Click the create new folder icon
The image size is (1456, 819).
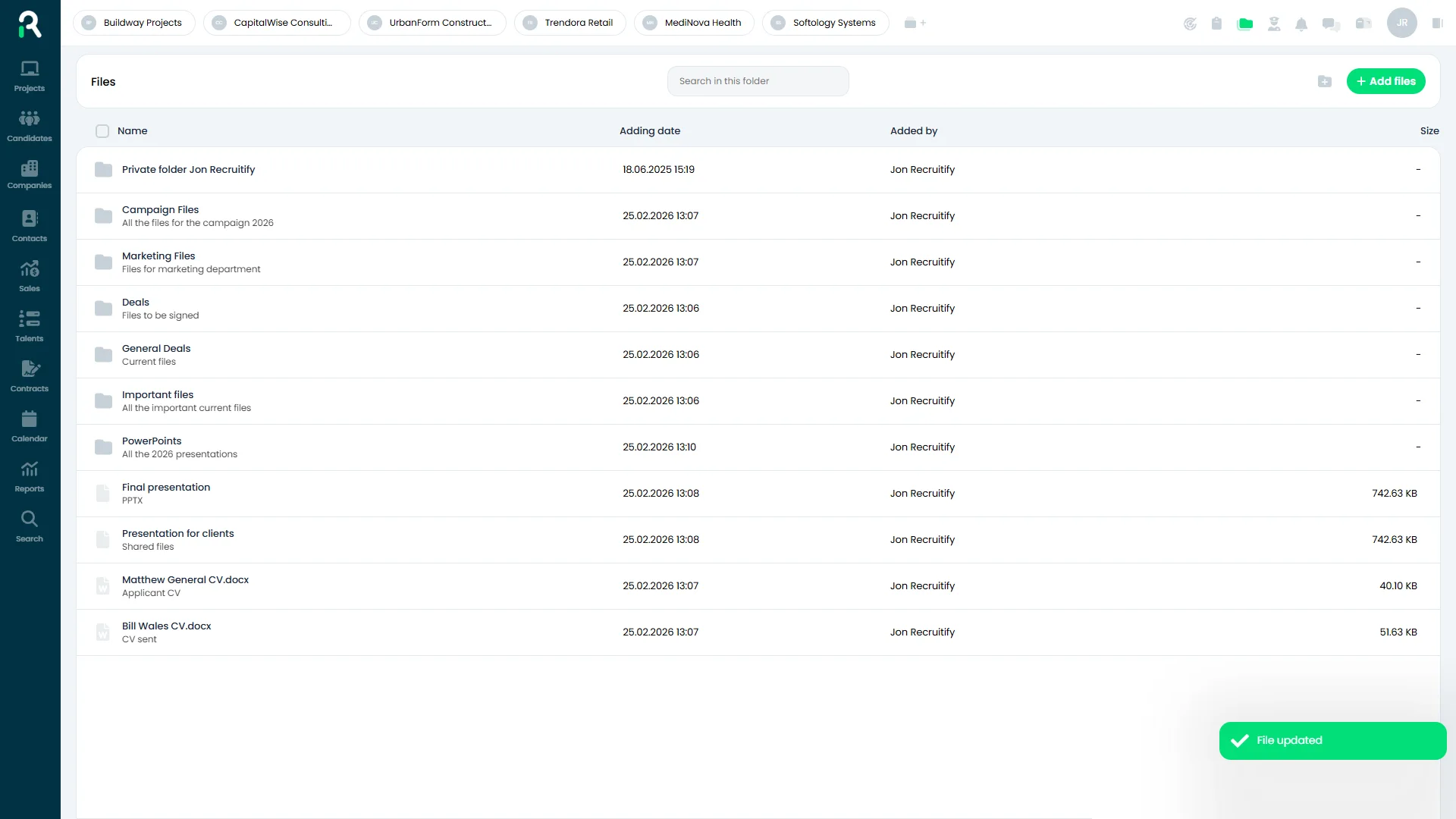[x=1325, y=81]
